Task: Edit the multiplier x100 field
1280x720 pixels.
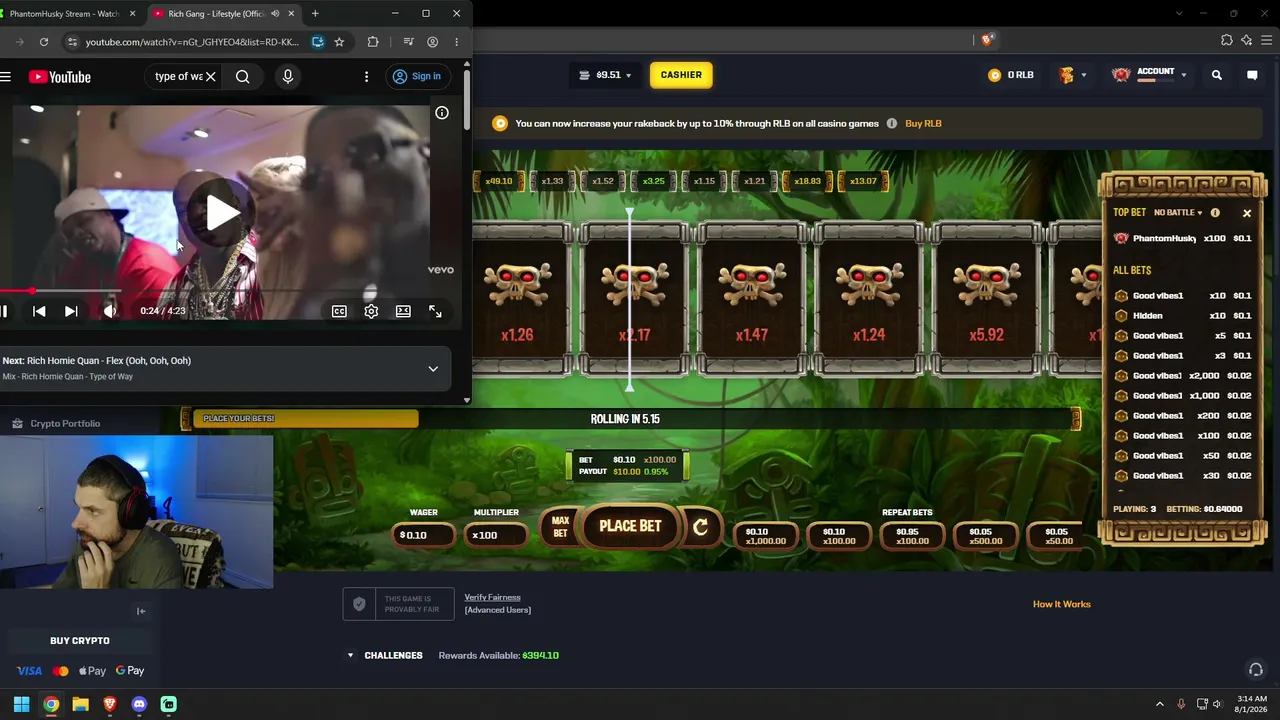Action: click(x=496, y=535)
